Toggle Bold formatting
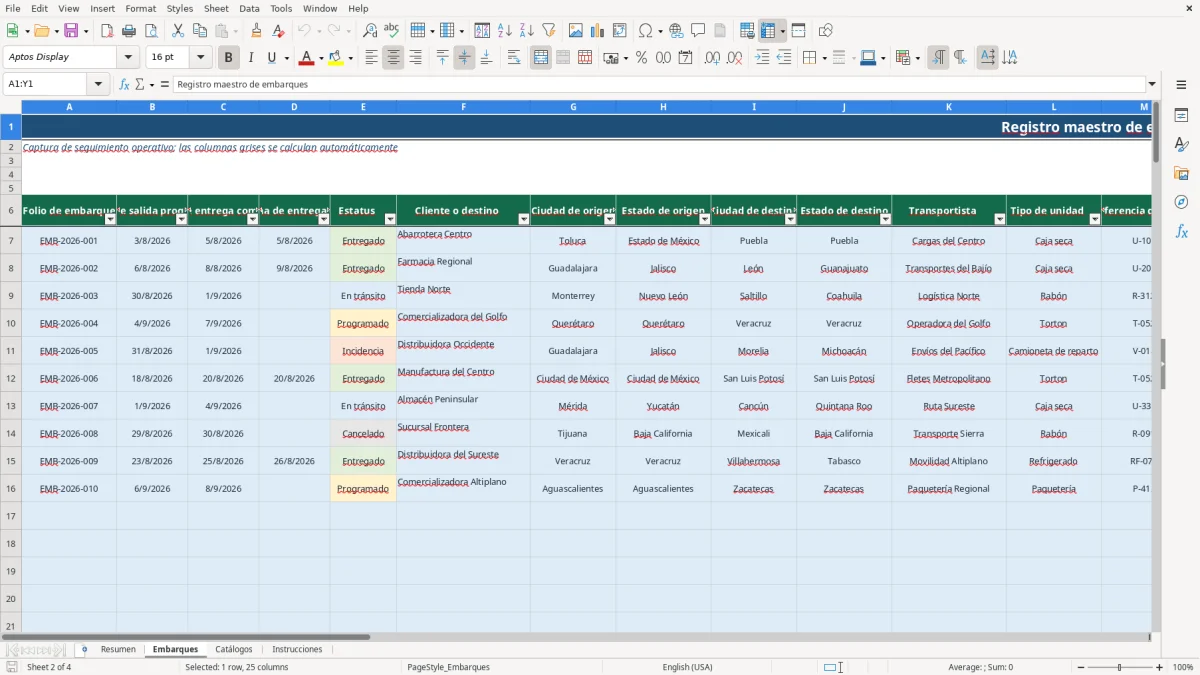1200x675 pixels. [x=229, y=58]
